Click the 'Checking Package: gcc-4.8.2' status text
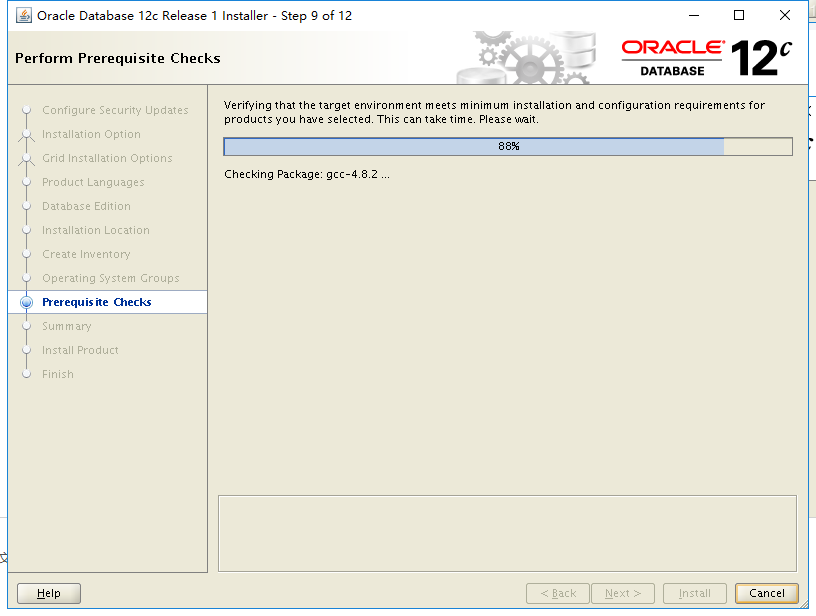 coord(307,174)
